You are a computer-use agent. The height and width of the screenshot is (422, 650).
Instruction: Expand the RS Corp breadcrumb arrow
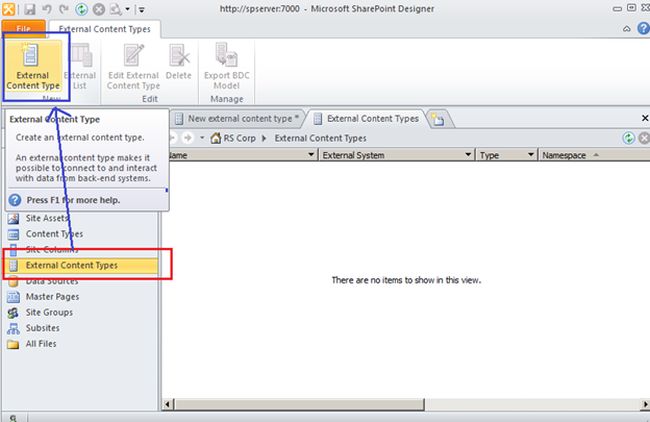tap(264, 138)
